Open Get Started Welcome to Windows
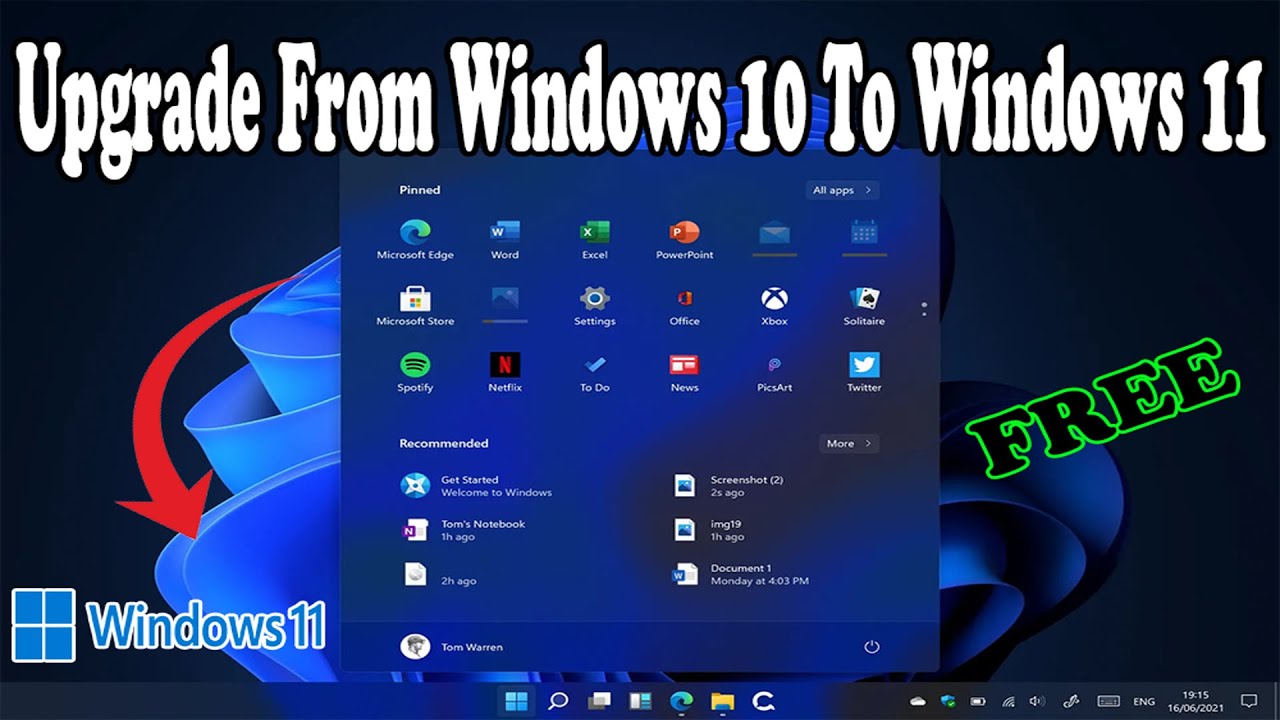 coord(476,486)
